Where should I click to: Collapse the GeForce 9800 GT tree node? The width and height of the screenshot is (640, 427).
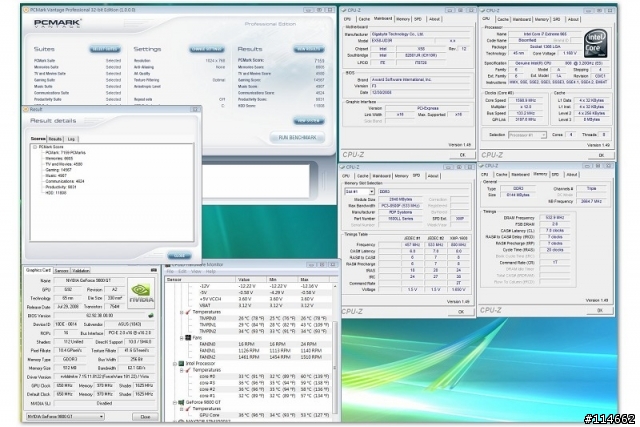[175, 402]
